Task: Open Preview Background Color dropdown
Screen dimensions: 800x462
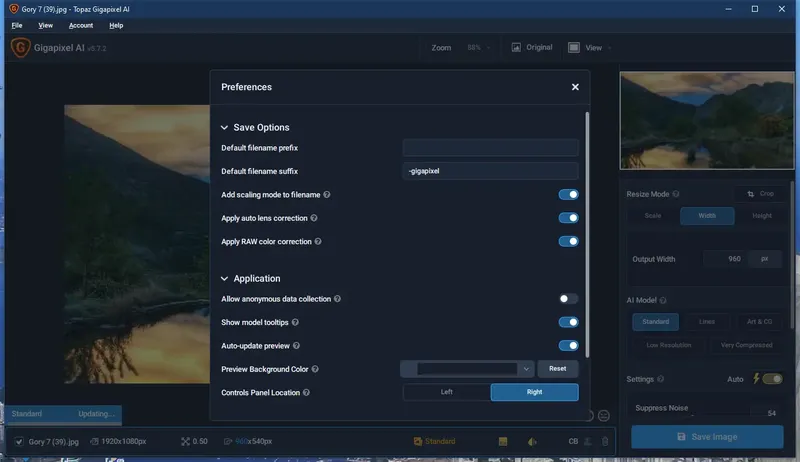Action: (x=467, y=369)
